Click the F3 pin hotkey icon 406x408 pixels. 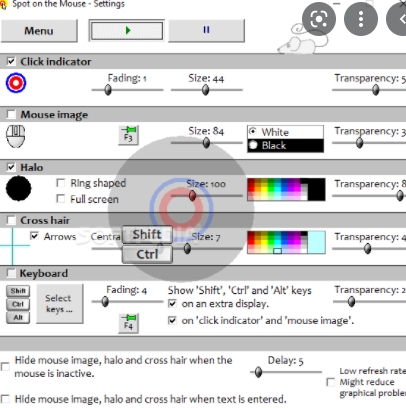(x=129, y=135)
